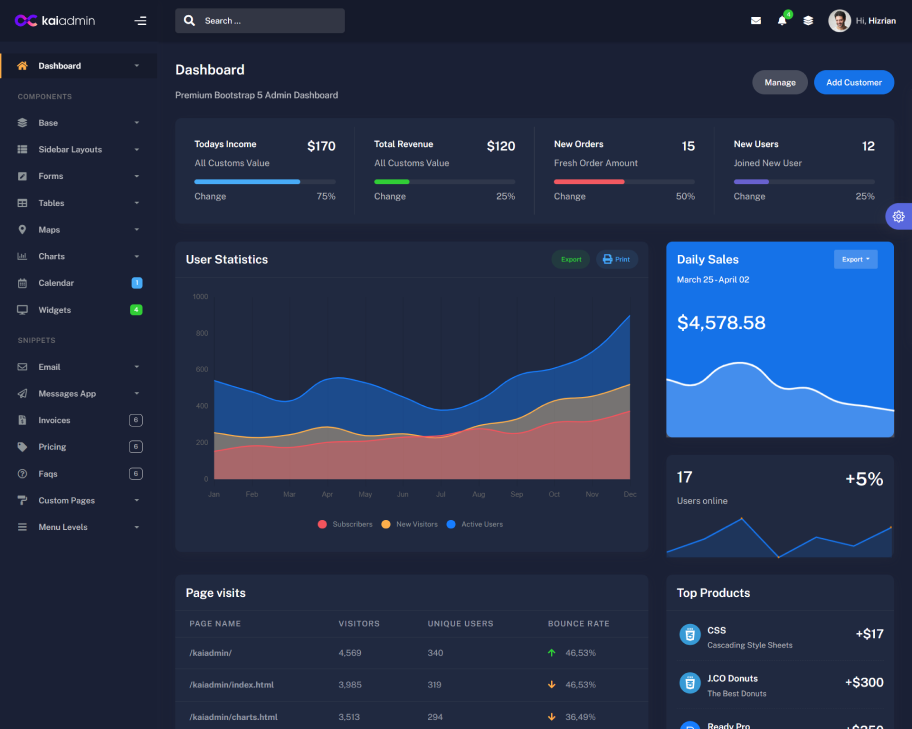Click into the Search input field
This screenshot has width=912, height=729.
(268, 21)
